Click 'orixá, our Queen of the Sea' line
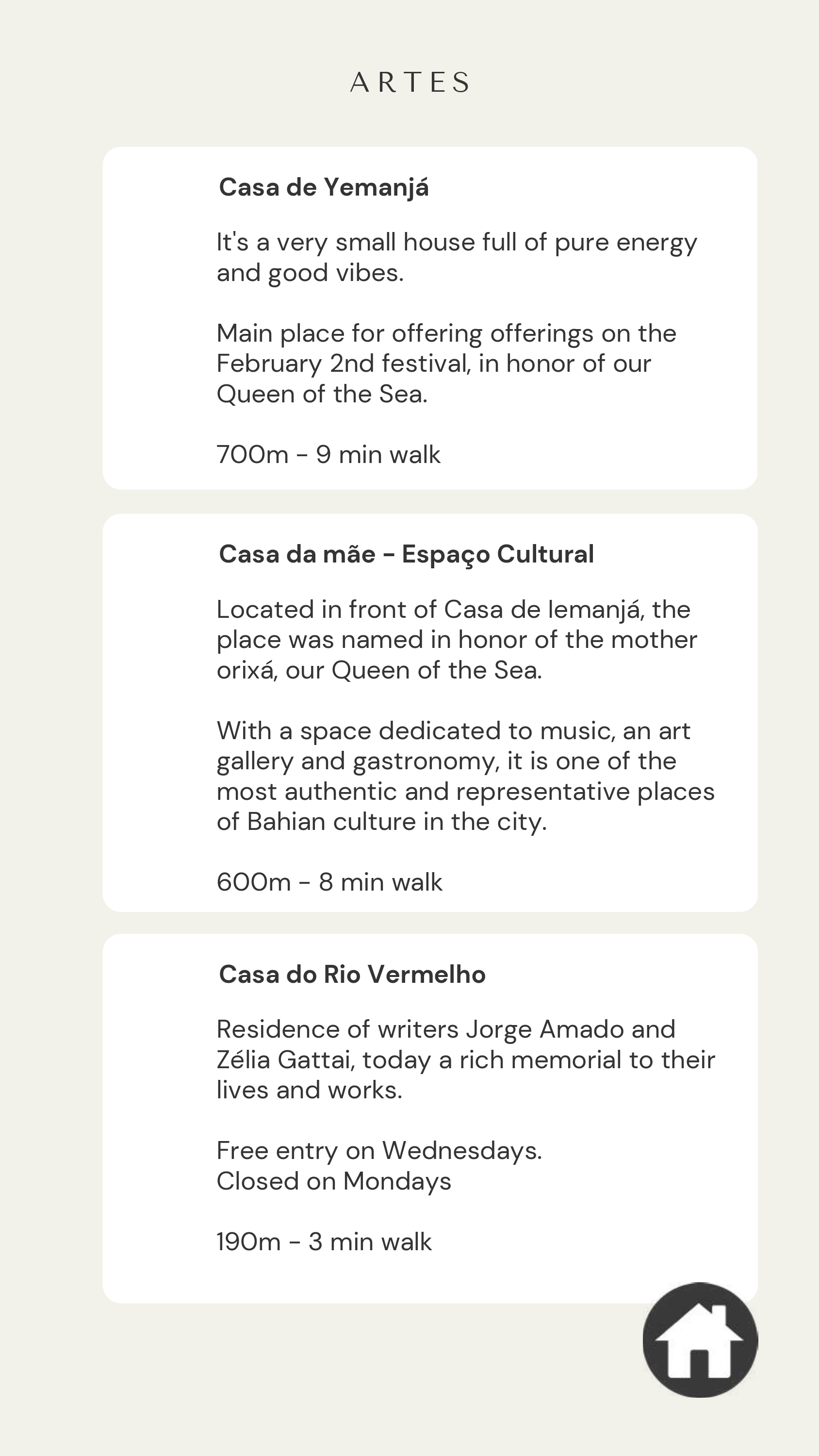Viewport: 819px width, 1456px height. [x=379, y=670]
